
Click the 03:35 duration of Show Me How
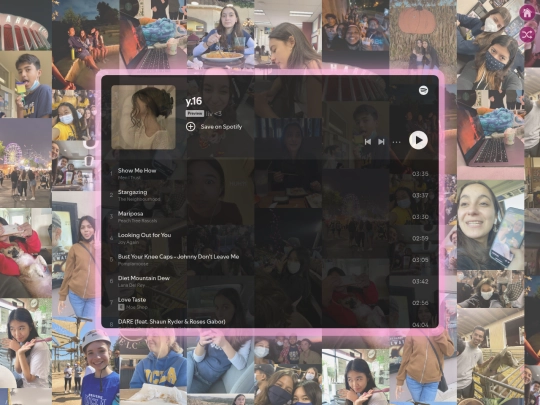[x=420, y=174]
